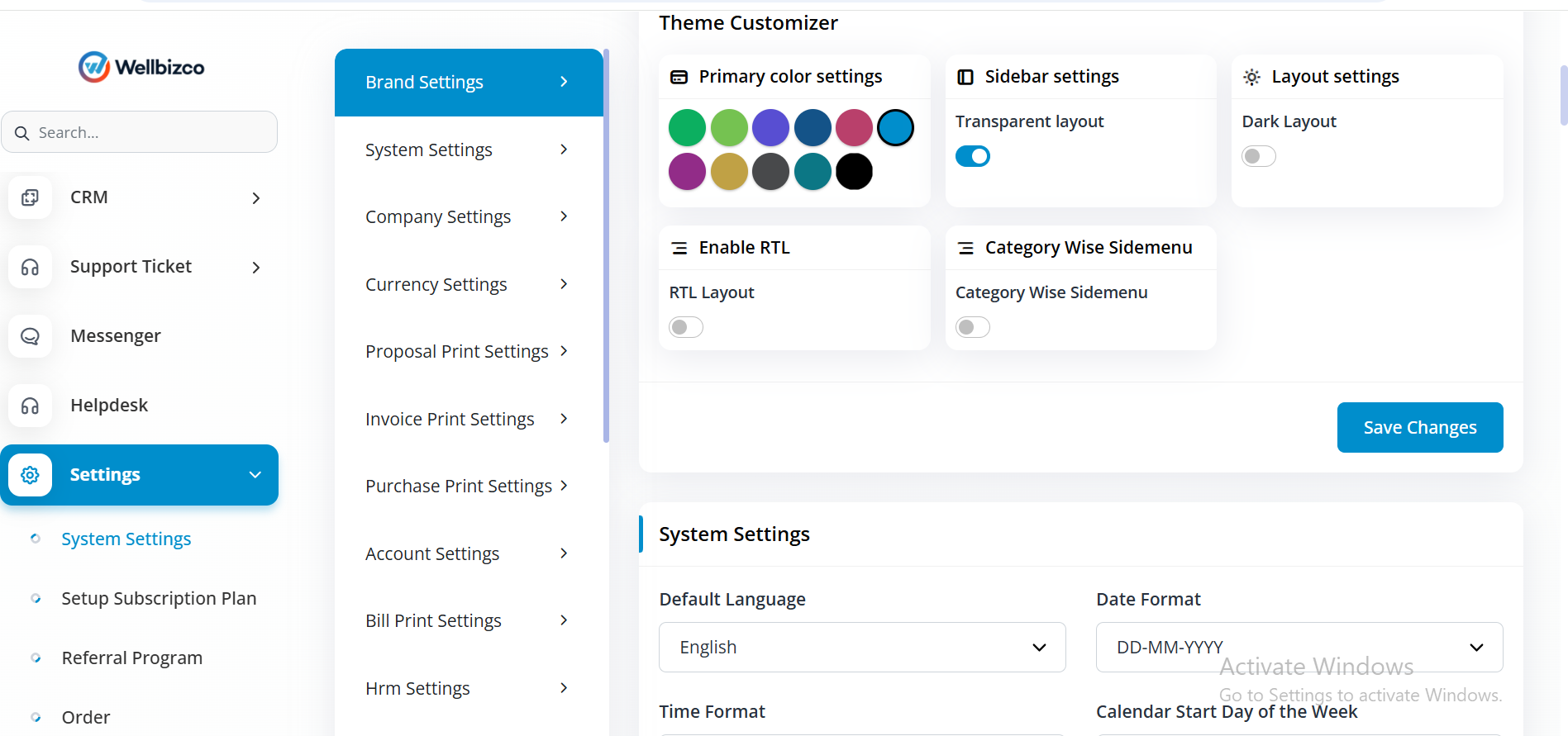
Task: Select the dark blue color swatch
Action: [813, 128]
